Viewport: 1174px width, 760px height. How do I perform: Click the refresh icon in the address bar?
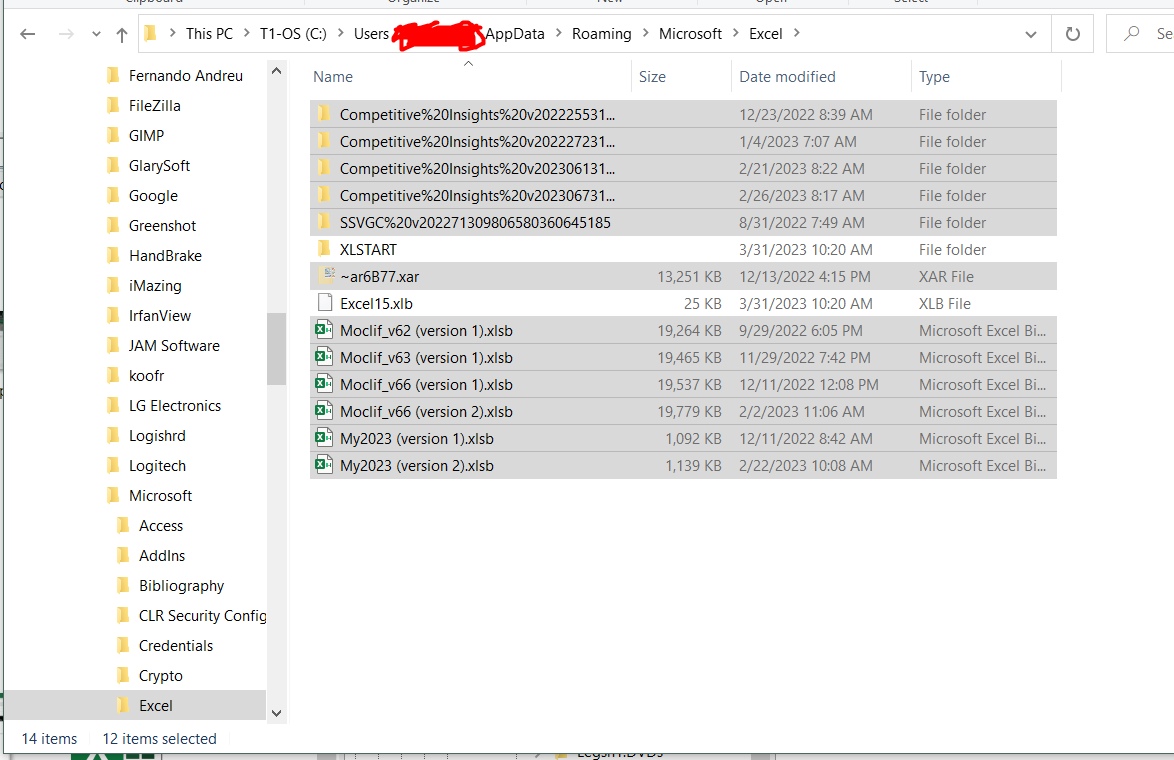coord(1070,33)
